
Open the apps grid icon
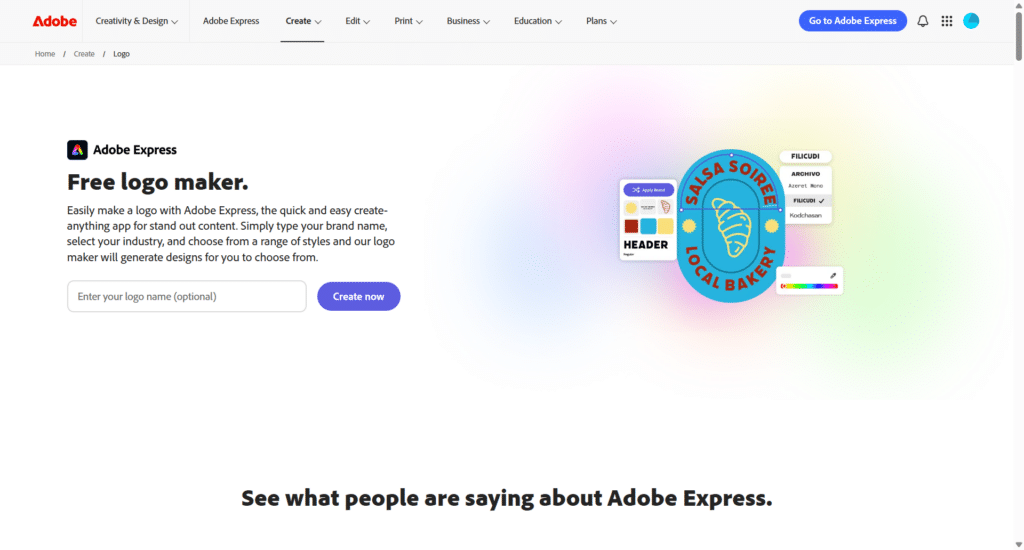coord(946,21)
